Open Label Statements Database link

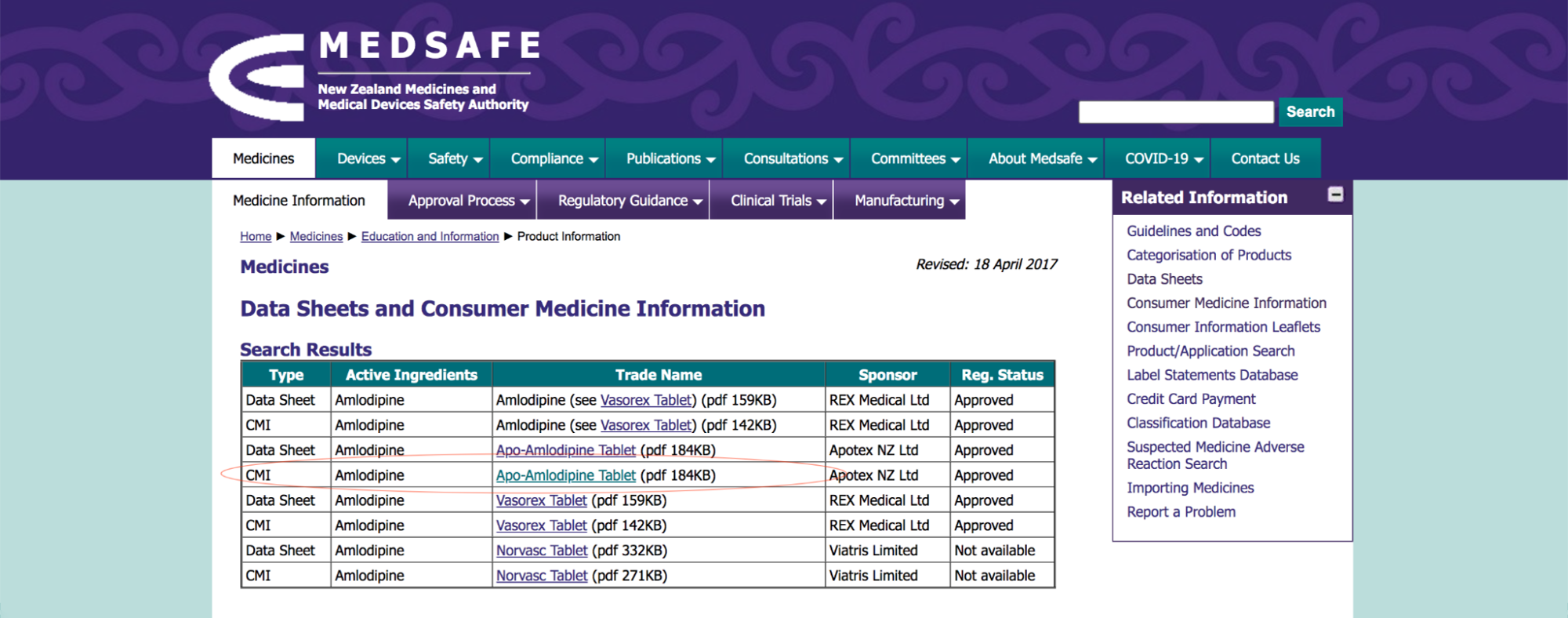pyautogui.click(x=1212, y=375)
